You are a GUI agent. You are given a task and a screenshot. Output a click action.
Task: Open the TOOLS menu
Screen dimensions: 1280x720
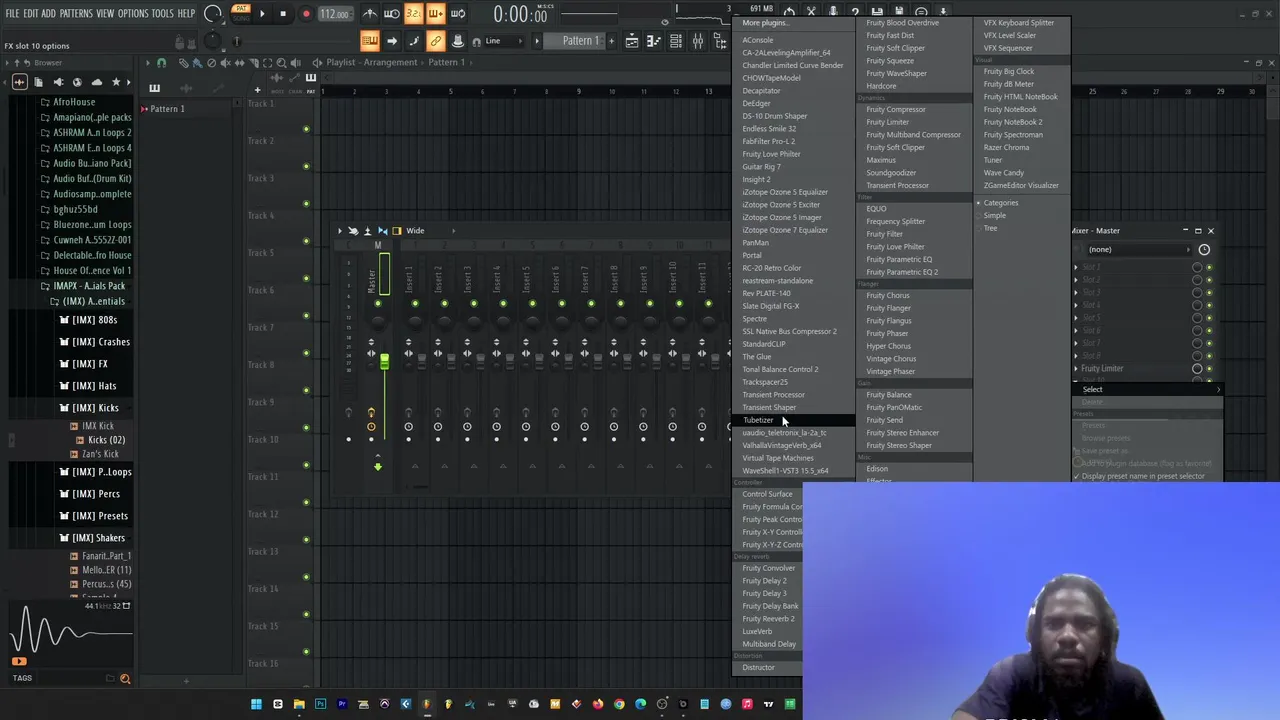[x=162, y=14]
